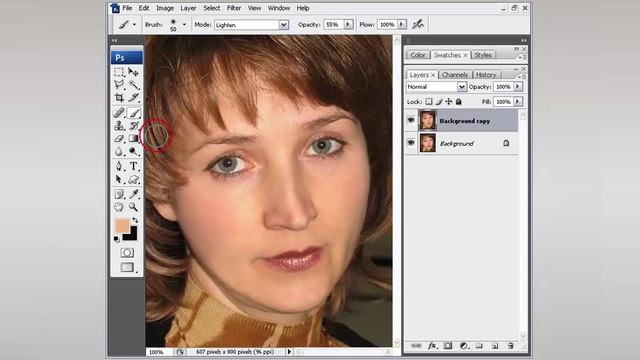
Task: Change the screen mode button
Action: coord(127,267)
